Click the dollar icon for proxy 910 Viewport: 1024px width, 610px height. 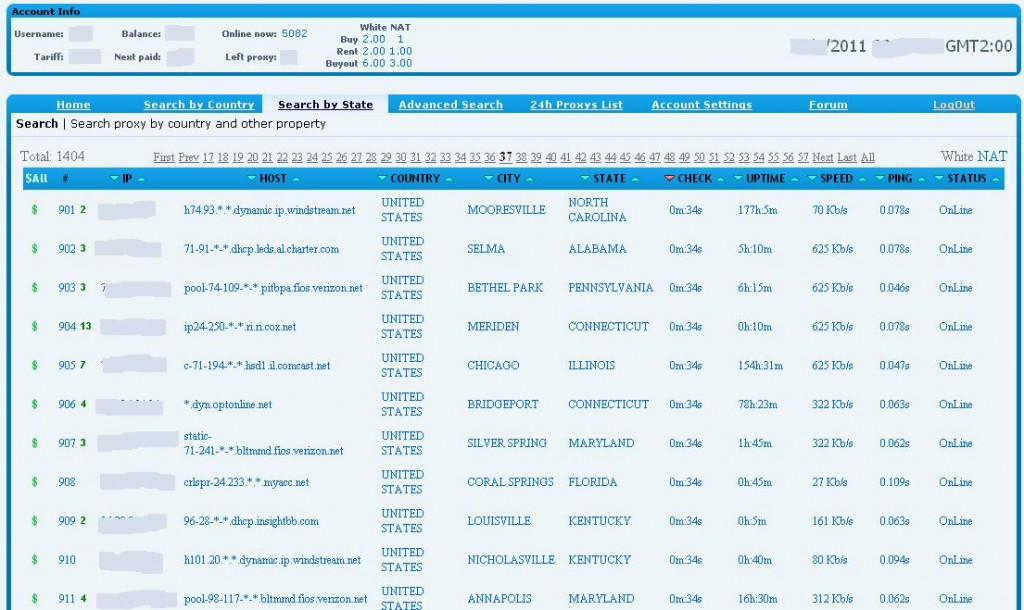click(x=35, y=560)
